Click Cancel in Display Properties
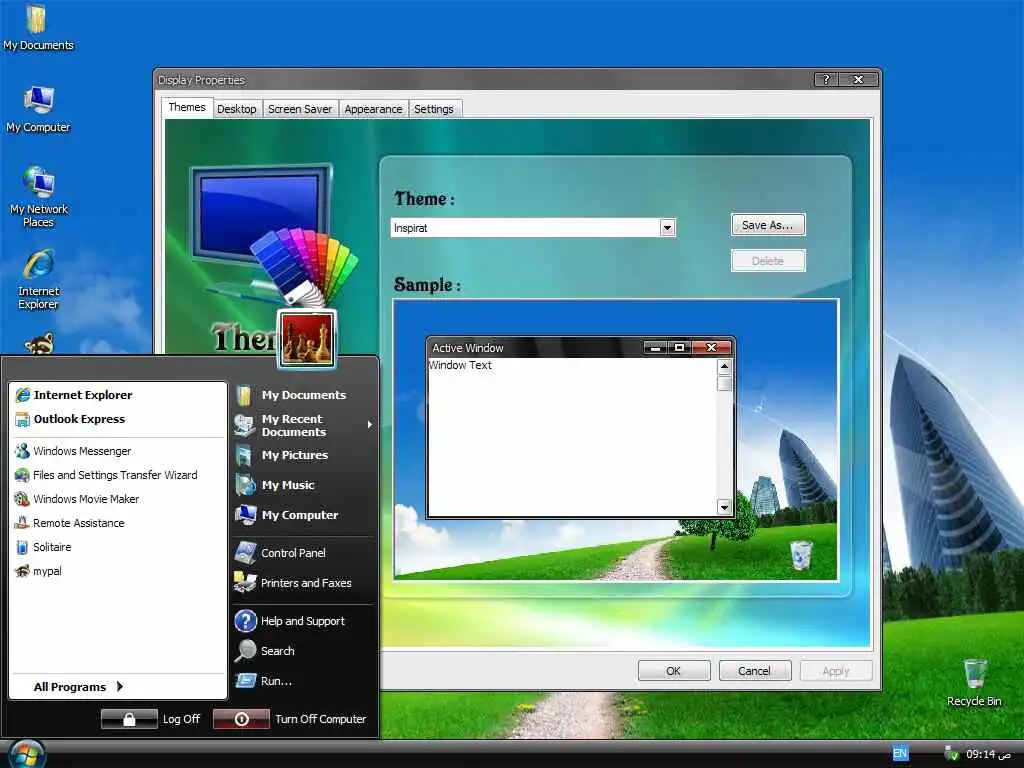Screen dimensions: 1024x768 pos(754,671)
